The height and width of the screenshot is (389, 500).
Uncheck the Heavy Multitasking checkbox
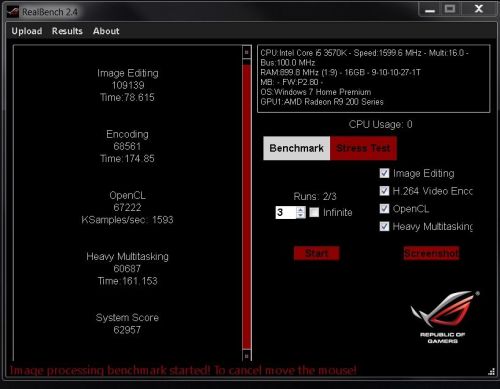384,226
